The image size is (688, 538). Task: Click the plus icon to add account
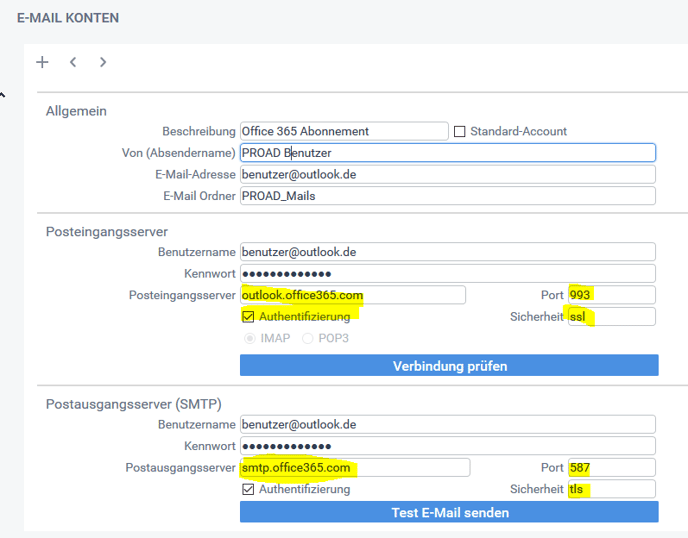click(42, 62)
